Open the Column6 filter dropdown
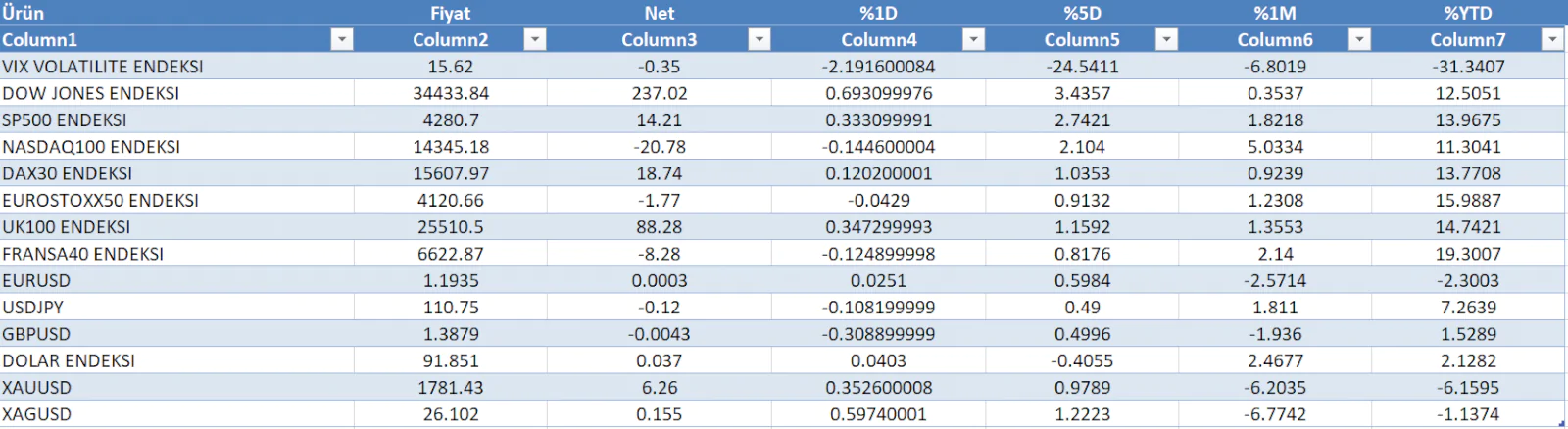1568x429 pixels. pos(1359,39)
